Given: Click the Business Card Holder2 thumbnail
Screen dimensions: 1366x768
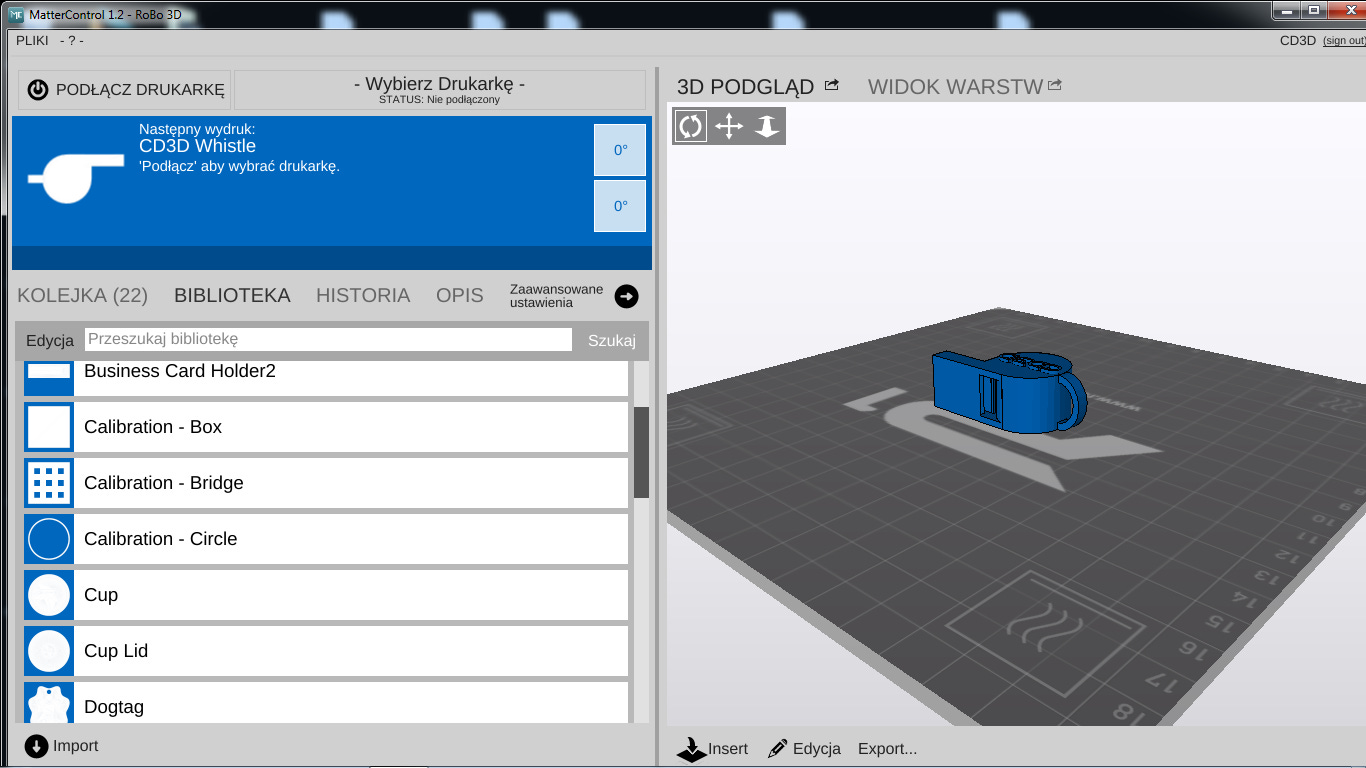Looking at the screenshot, I should pyautogui.click(x=49, y=377).
